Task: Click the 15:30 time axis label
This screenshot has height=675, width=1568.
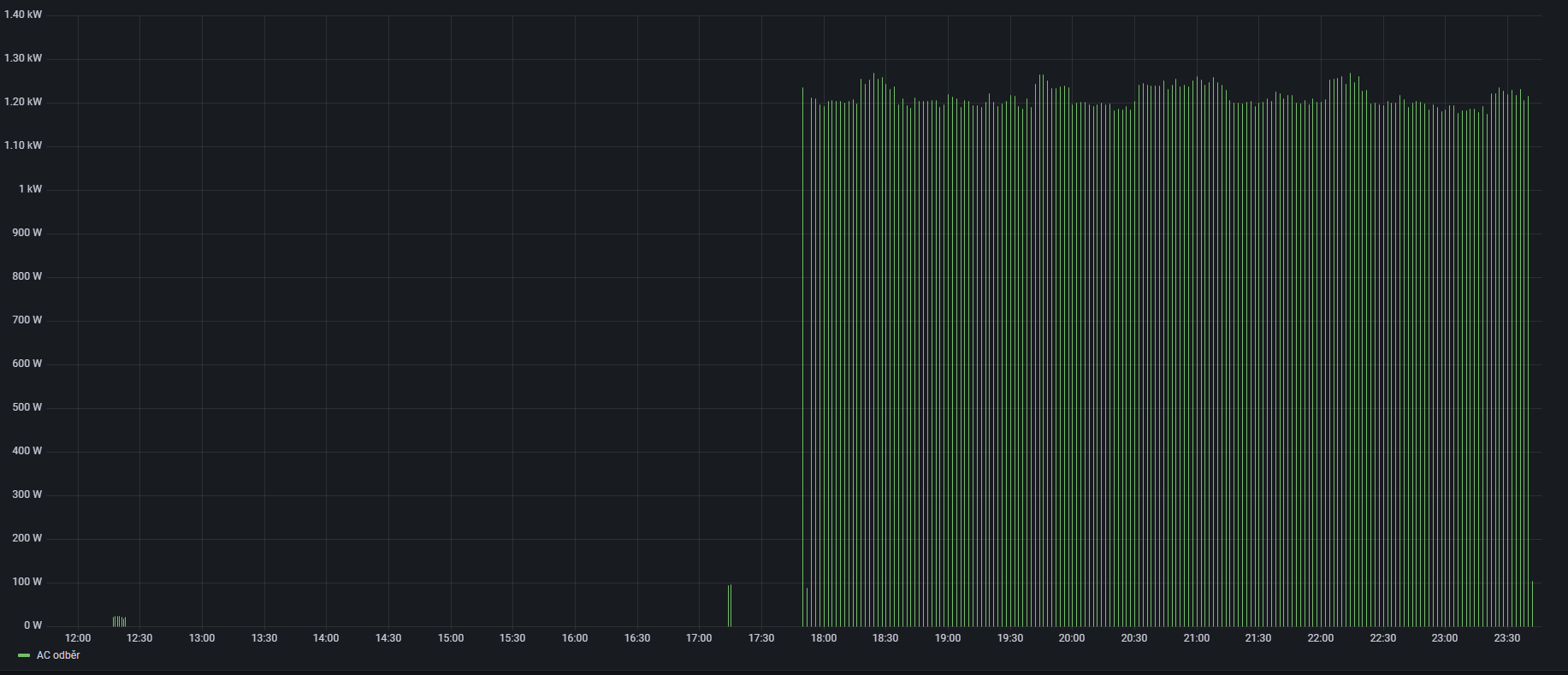Action: click(x=512, y=638)
